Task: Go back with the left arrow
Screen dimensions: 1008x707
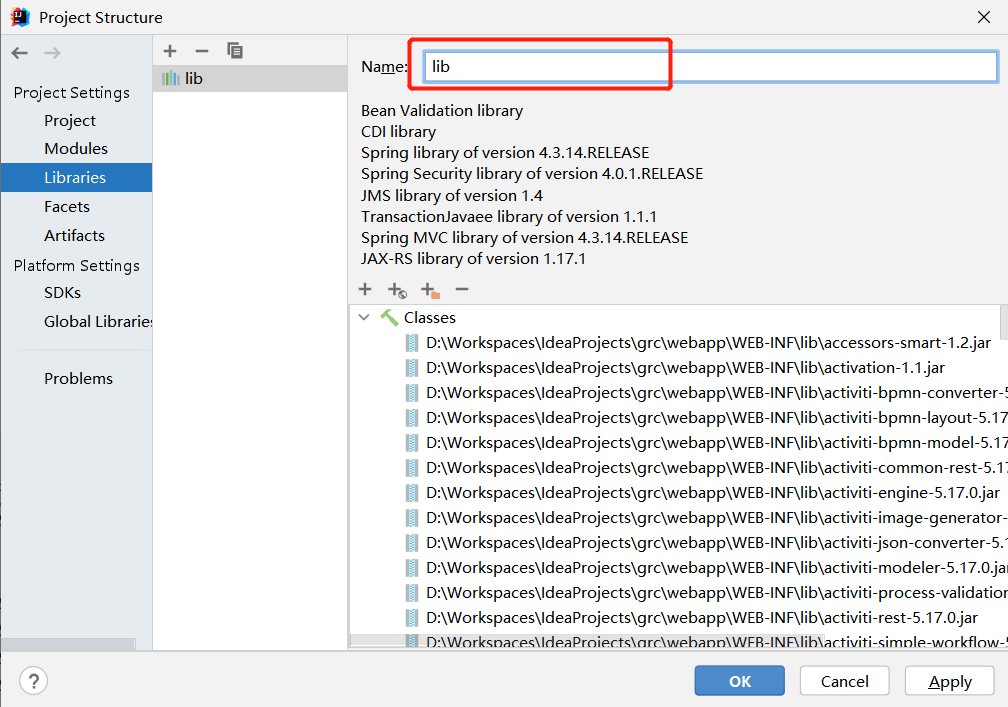Action: click(x=19, y=53)
